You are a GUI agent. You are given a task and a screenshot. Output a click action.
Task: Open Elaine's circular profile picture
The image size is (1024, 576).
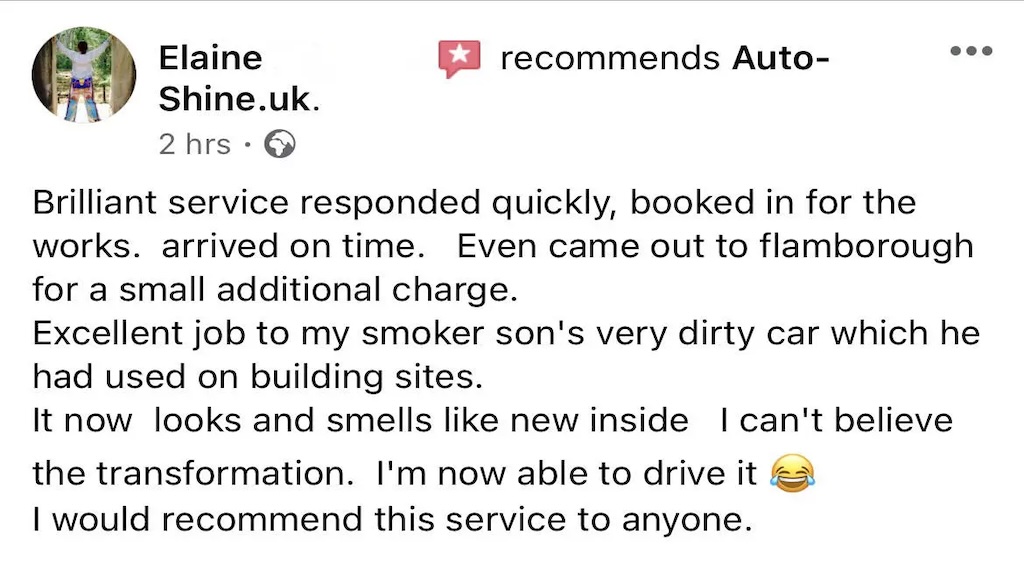coord(84,76)
